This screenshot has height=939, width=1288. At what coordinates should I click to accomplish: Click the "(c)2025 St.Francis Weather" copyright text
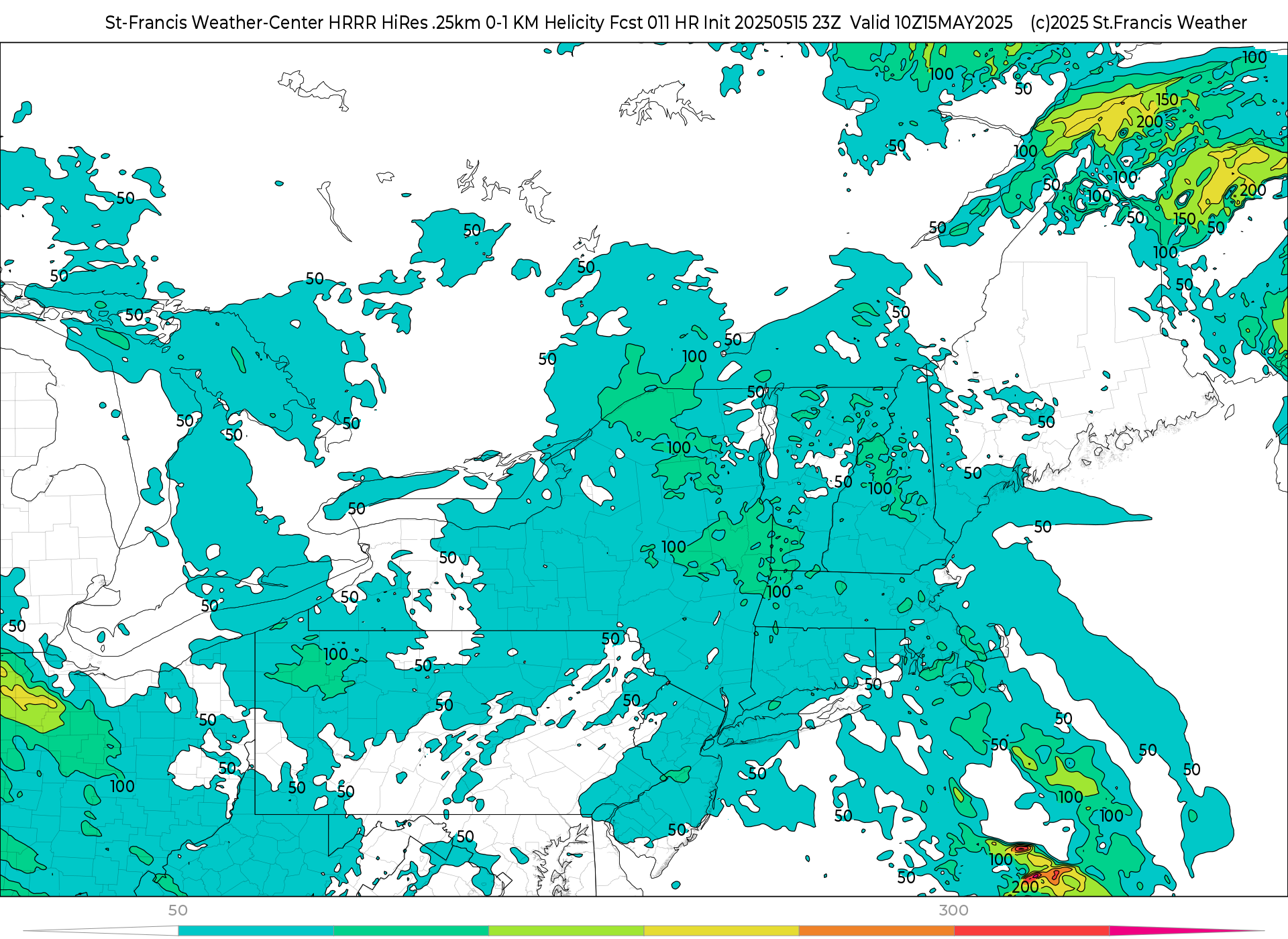(x=1138, y=23)
